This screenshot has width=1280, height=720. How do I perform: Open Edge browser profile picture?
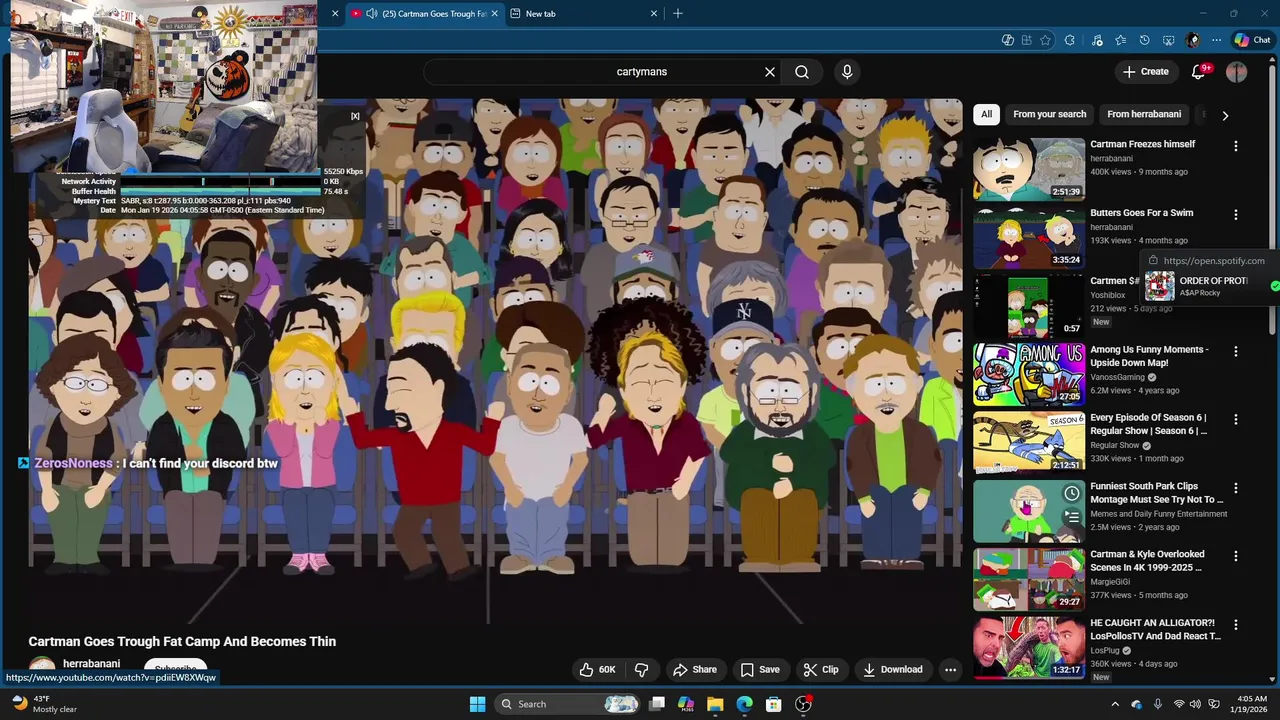click(1192, 40)
